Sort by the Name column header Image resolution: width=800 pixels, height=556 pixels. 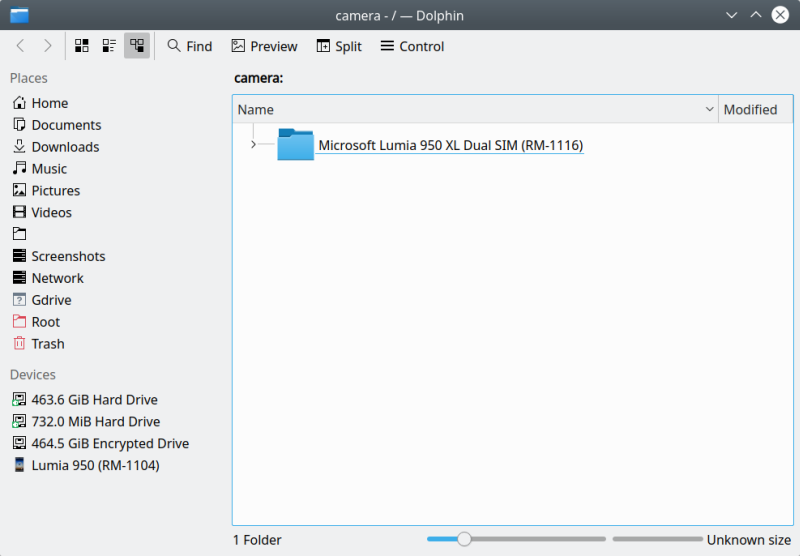475,109
